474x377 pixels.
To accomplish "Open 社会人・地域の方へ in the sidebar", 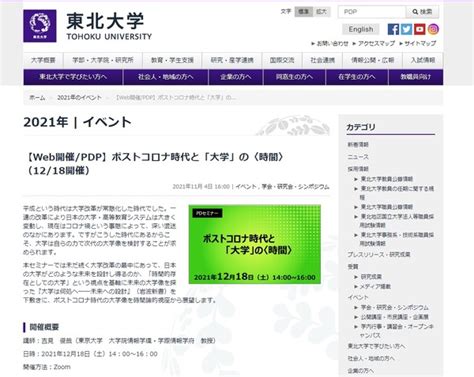I will [x=371, y=358].
